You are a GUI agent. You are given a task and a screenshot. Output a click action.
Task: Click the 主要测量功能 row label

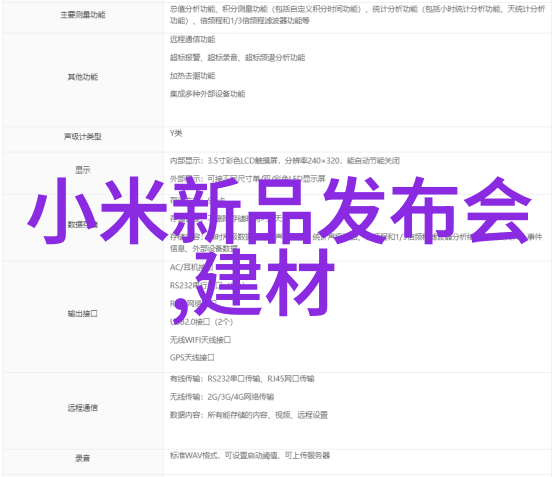coord(83,15)
